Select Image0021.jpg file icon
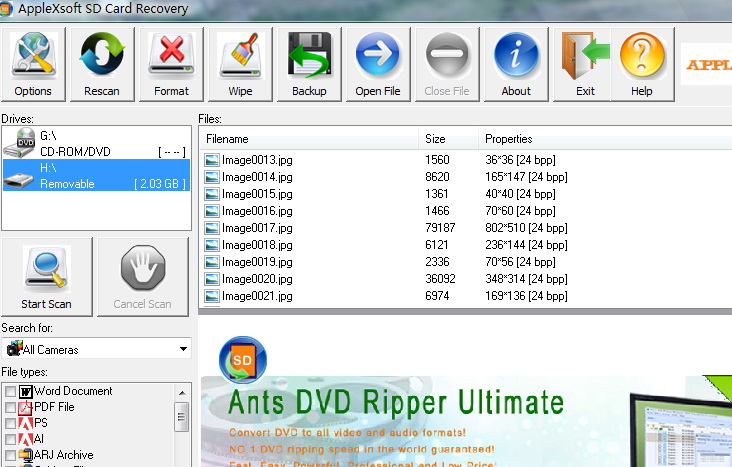Image resolution: width=732 pixels, height=467 pixels. click(211, 296)
